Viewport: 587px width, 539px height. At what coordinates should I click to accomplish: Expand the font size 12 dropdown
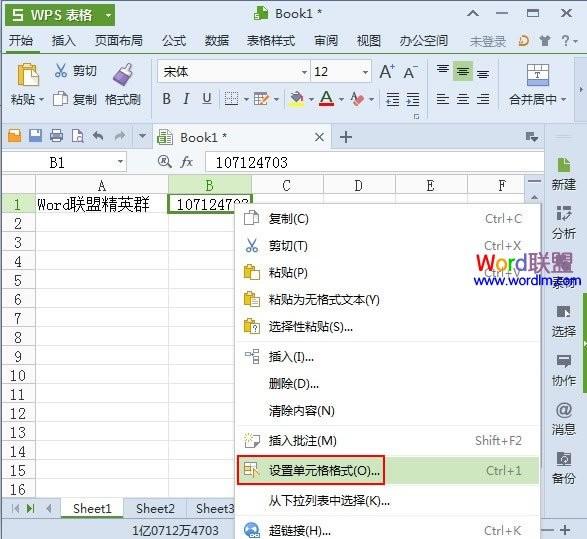pyautogui.click(x=365, y=71)
